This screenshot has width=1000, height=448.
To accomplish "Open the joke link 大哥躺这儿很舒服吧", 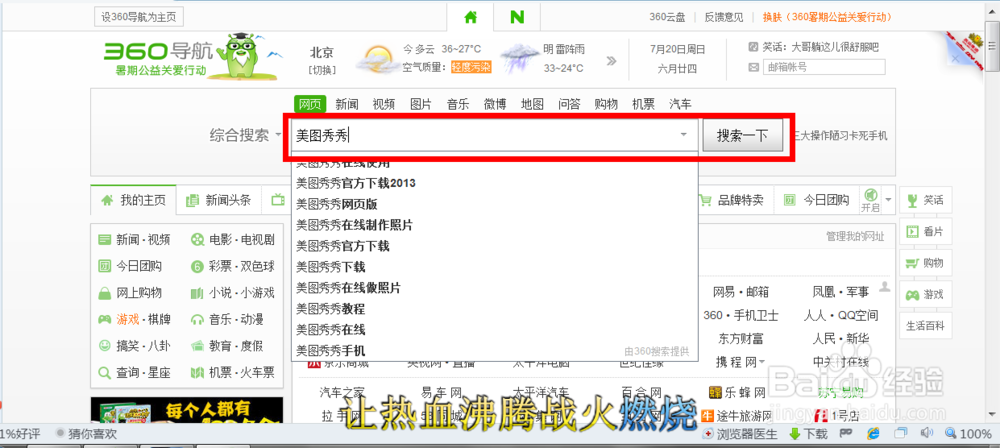I will pyautogui.click(x=835, y=47).
